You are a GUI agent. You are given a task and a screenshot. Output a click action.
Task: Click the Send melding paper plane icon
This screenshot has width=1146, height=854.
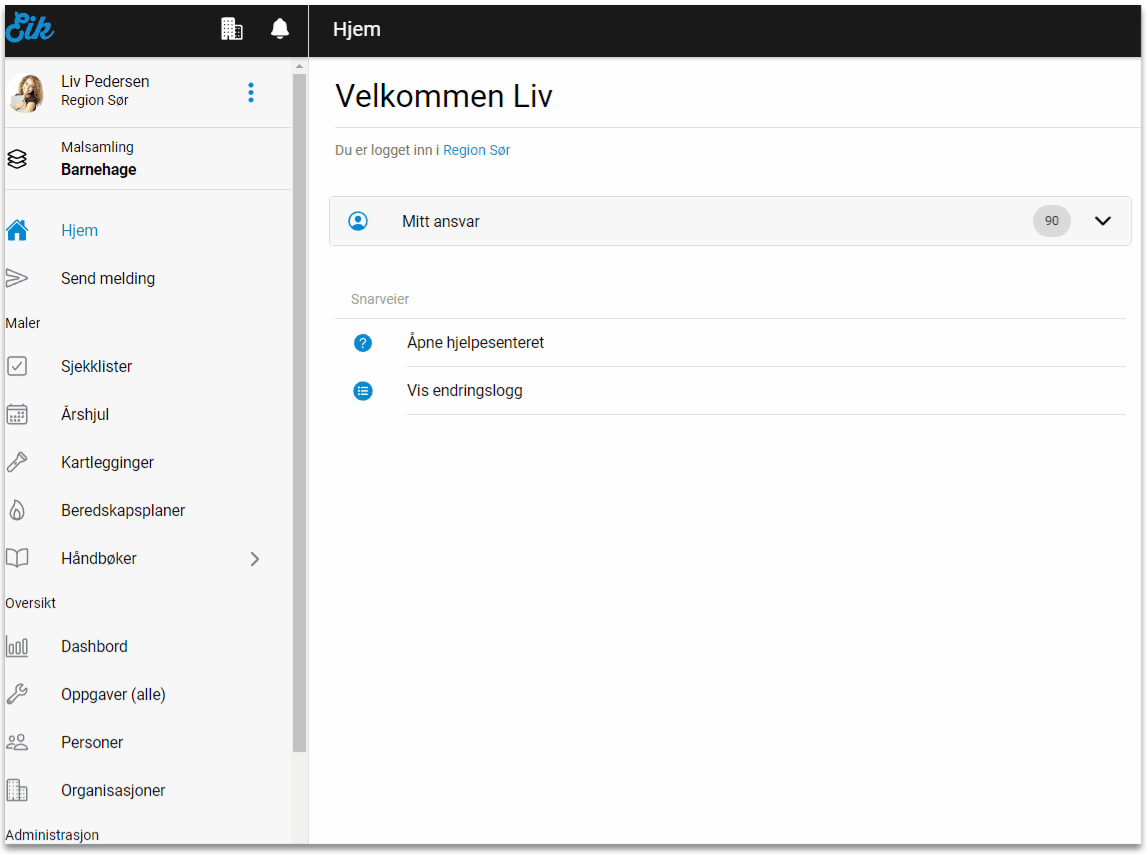click(17, 279)
